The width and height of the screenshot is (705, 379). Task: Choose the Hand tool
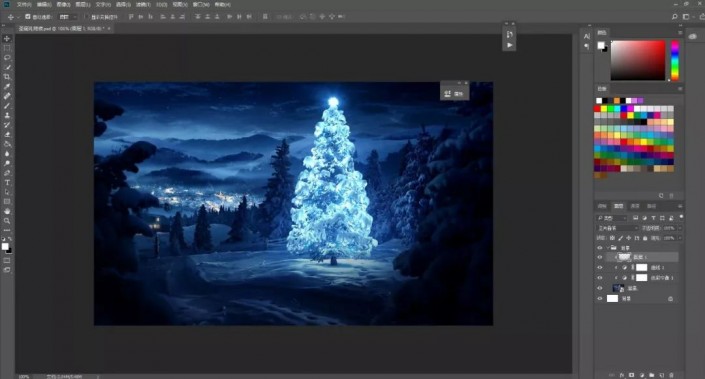(x=7, y=211)
